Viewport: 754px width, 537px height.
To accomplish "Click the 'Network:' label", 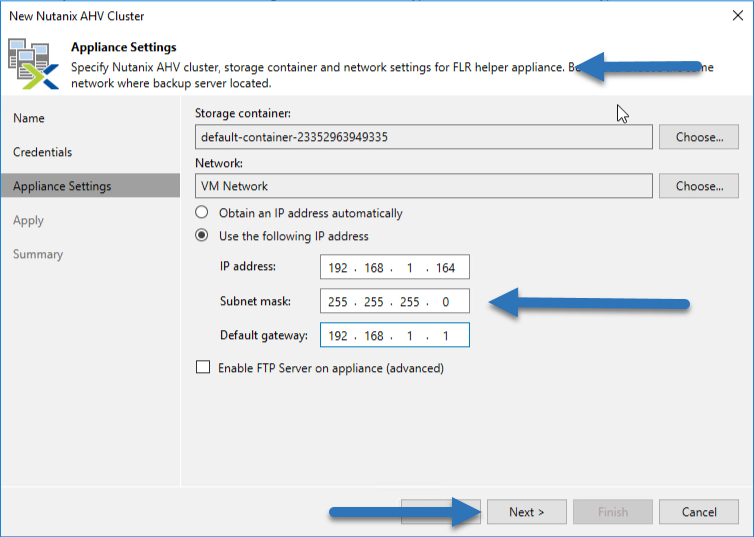I will [219, 163].
